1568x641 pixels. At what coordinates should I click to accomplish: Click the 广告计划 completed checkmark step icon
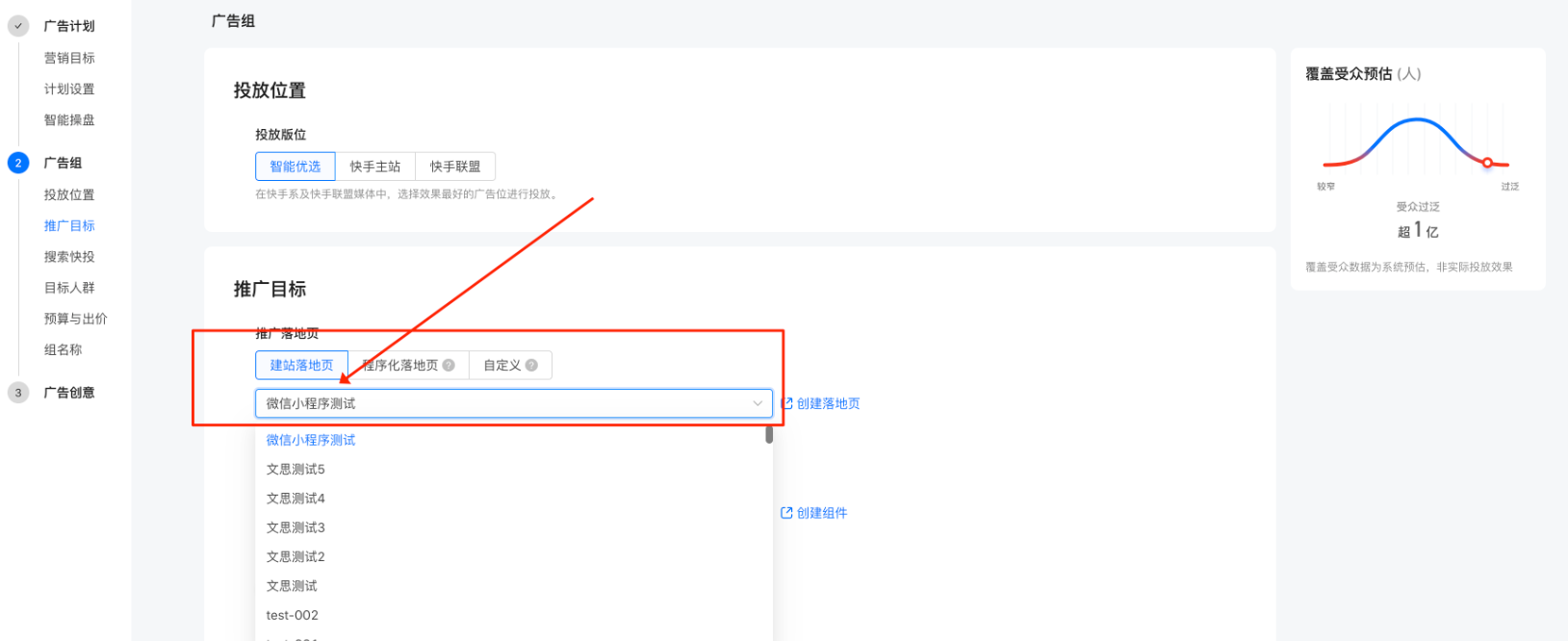coord(18,26)
